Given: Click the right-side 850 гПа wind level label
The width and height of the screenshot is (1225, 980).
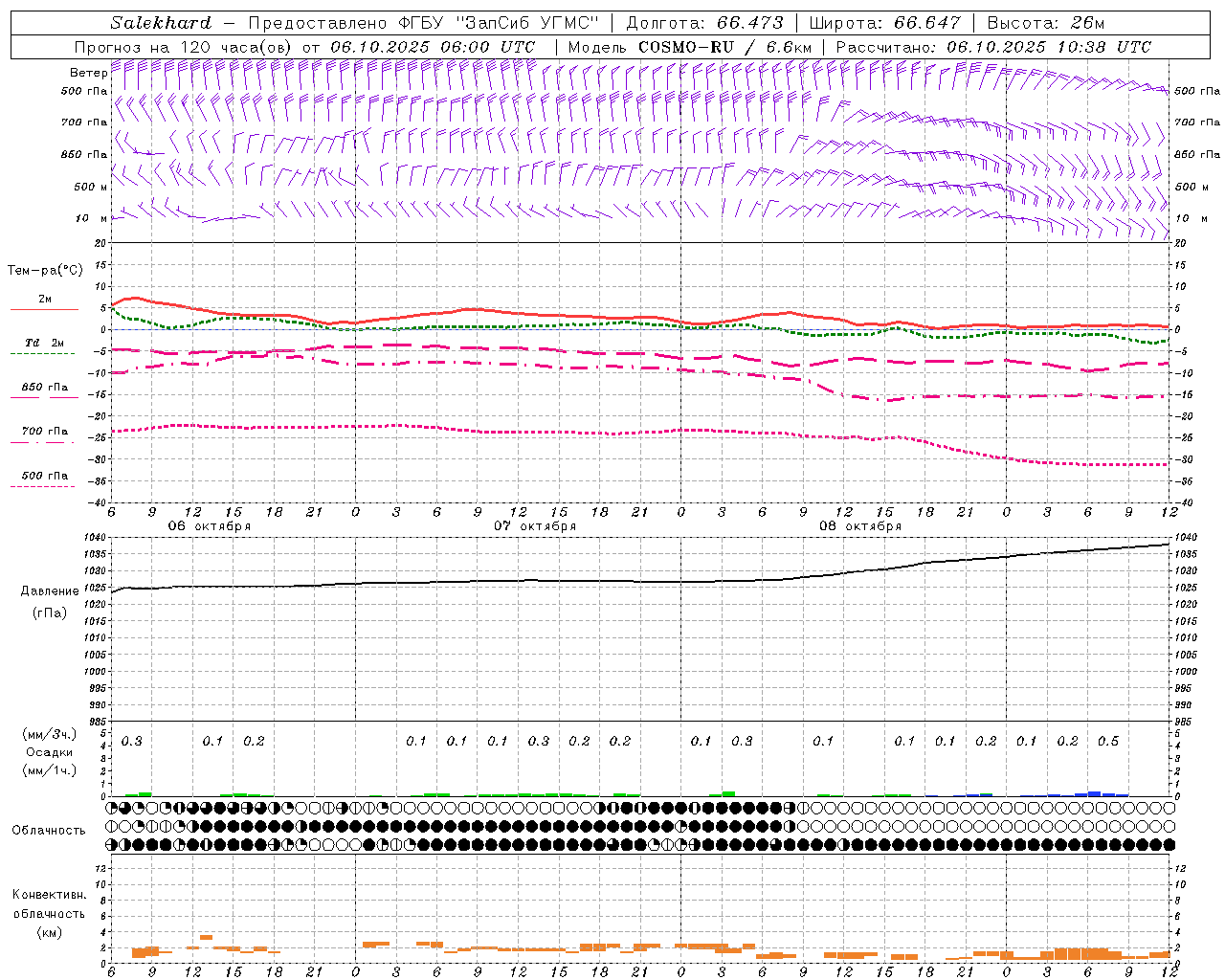Looking at the screenshot, I should 1197,154.
